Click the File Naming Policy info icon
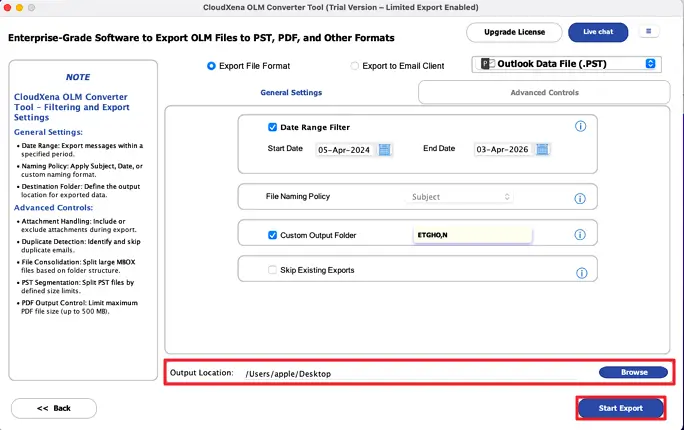The width and height of the screenshot is (684, 430). click(x=580, y=198)
